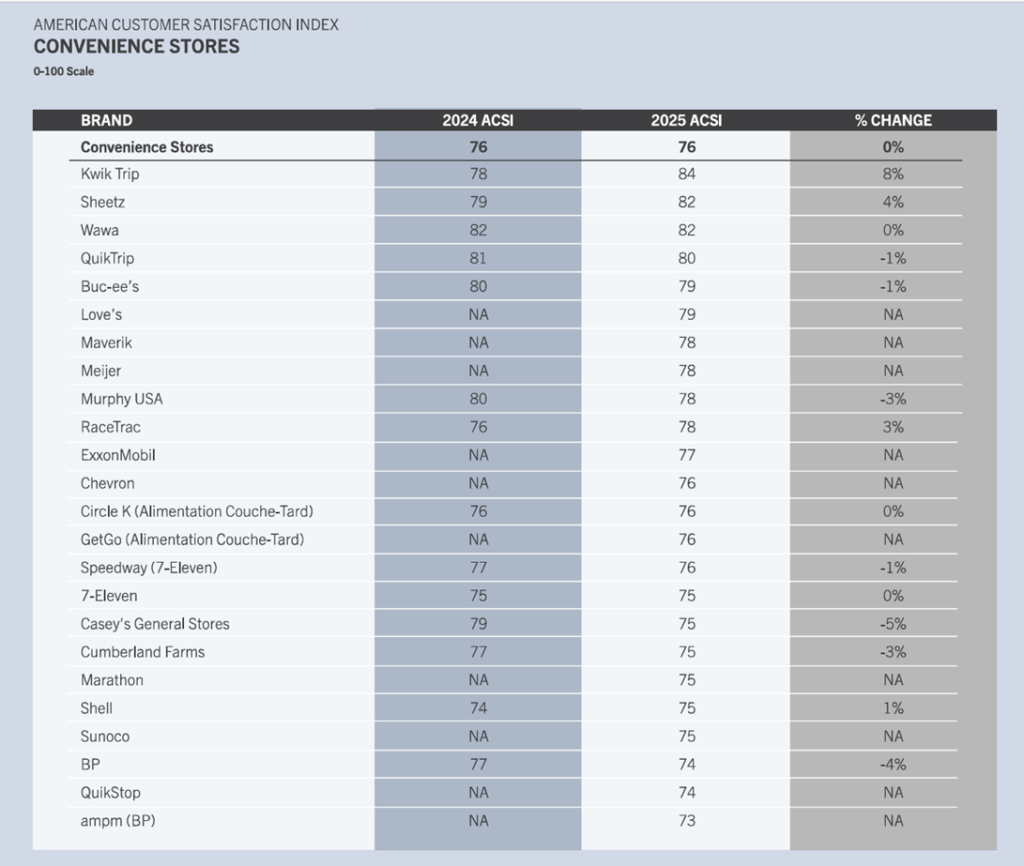Click the Sheetz row label
Screen dimensions: 1024x866
pos(103,202)
